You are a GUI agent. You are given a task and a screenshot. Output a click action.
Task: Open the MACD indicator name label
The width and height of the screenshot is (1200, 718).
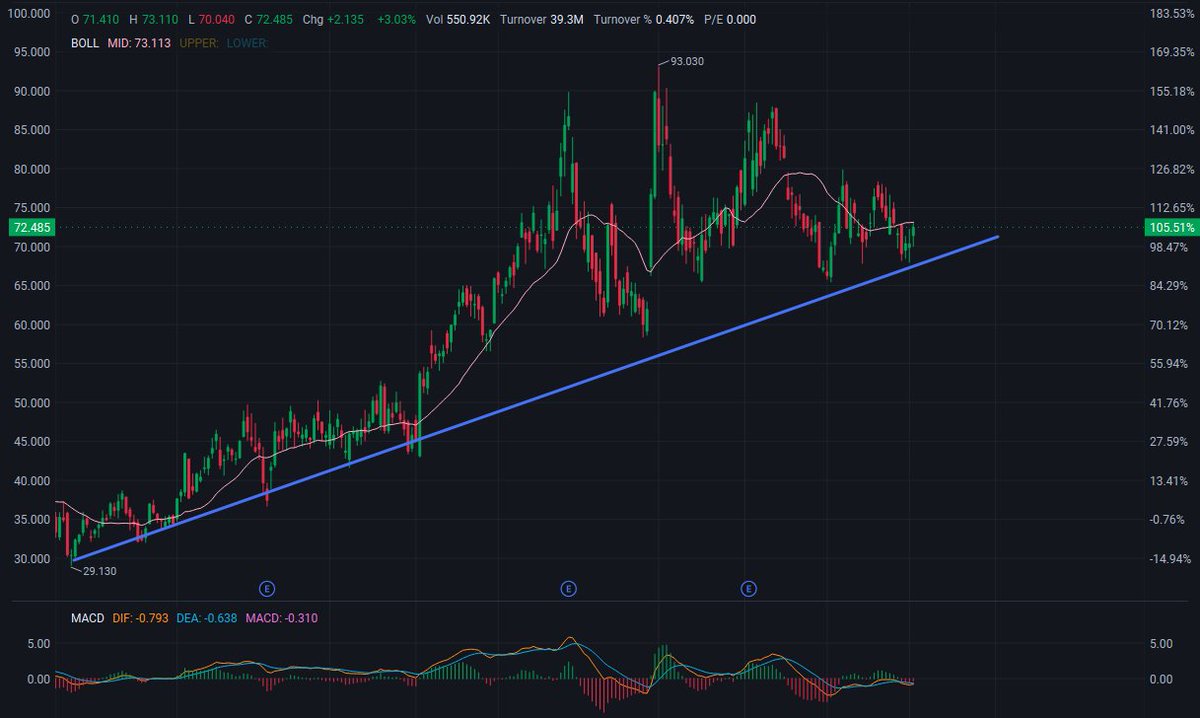pyautogui.click(x=88, y=619)
